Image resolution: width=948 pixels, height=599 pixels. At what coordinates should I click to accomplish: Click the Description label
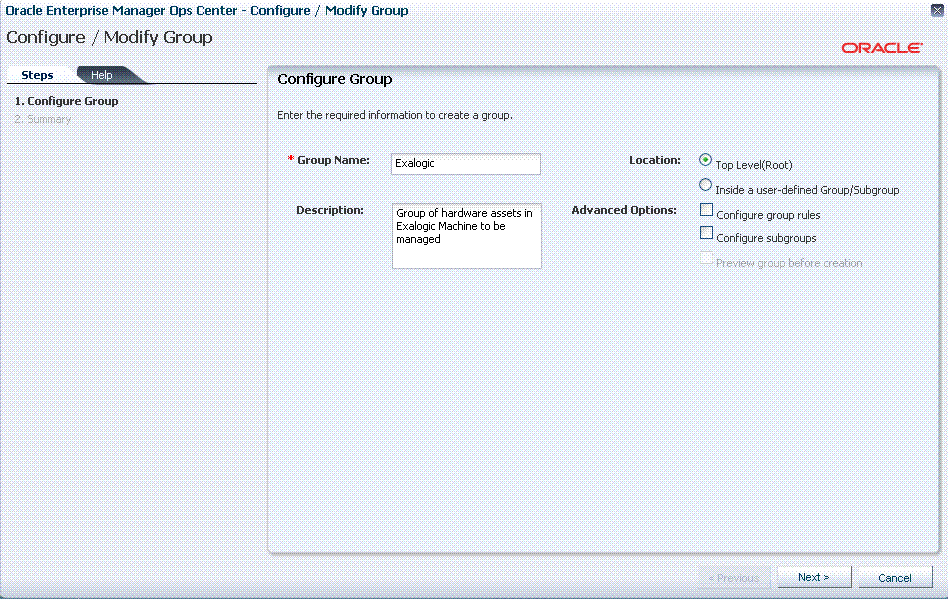click(x=330, y=210)
